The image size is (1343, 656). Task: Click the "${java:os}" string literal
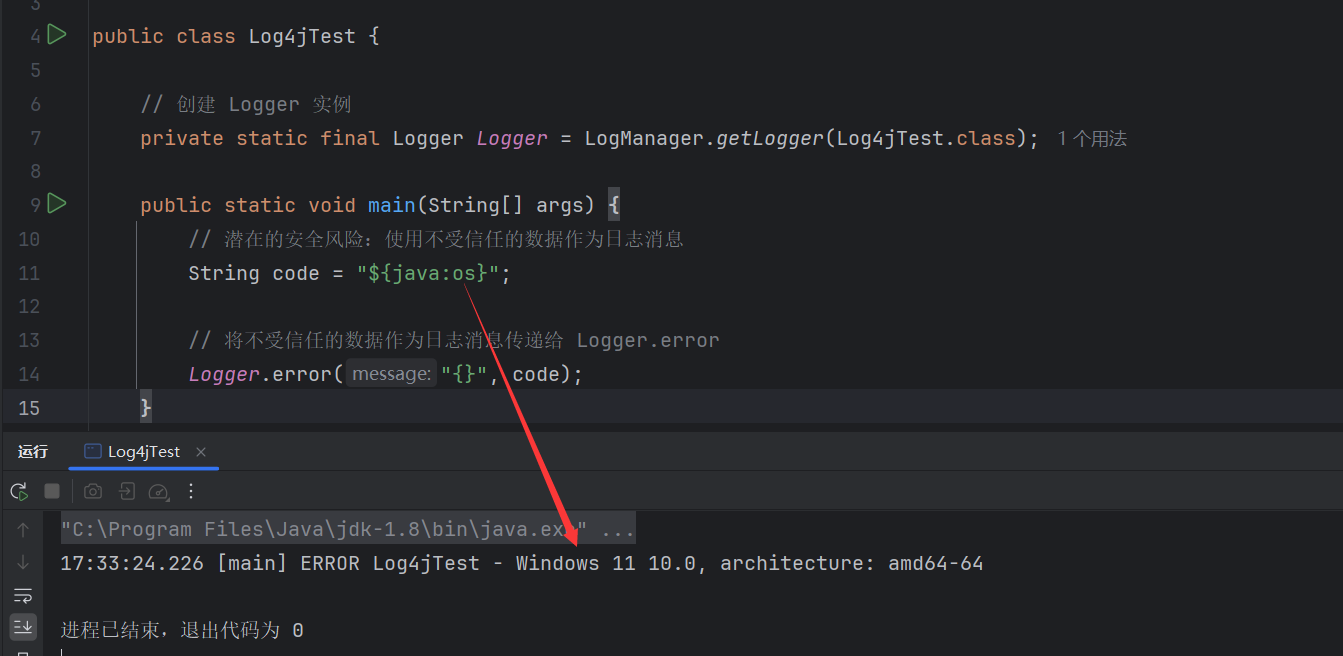coord(427,273)
